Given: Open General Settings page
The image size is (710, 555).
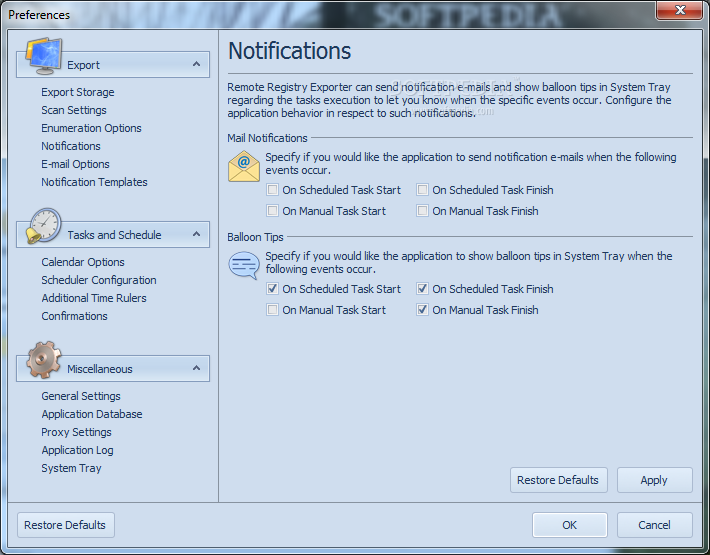Looking at the screenshot, I should (81, 396).
